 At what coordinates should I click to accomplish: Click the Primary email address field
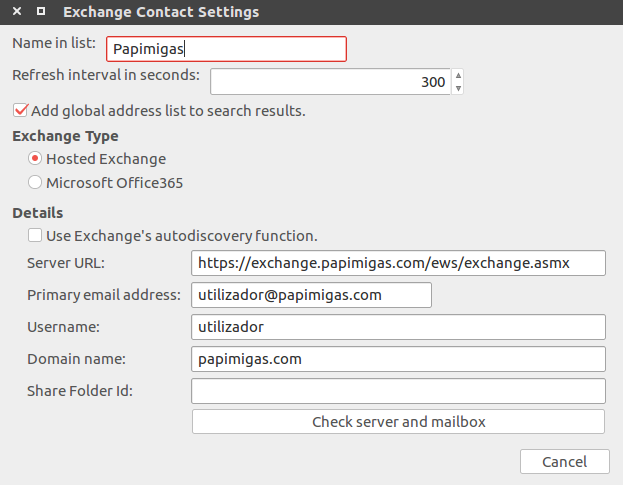[310, 295]
